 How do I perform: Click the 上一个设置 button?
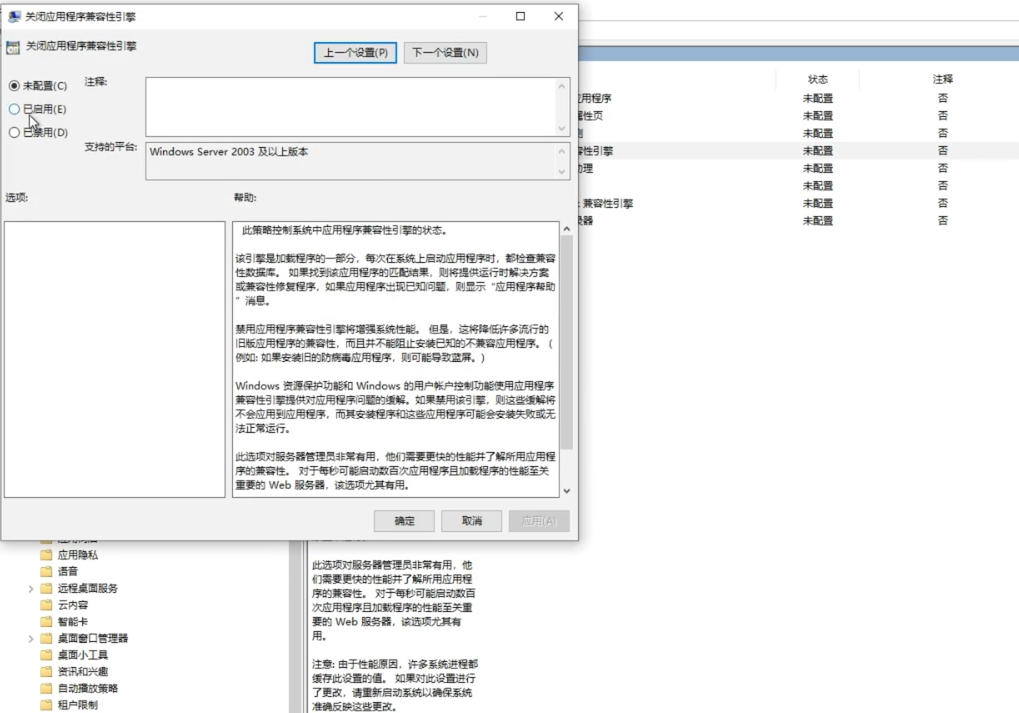point(355,53)
